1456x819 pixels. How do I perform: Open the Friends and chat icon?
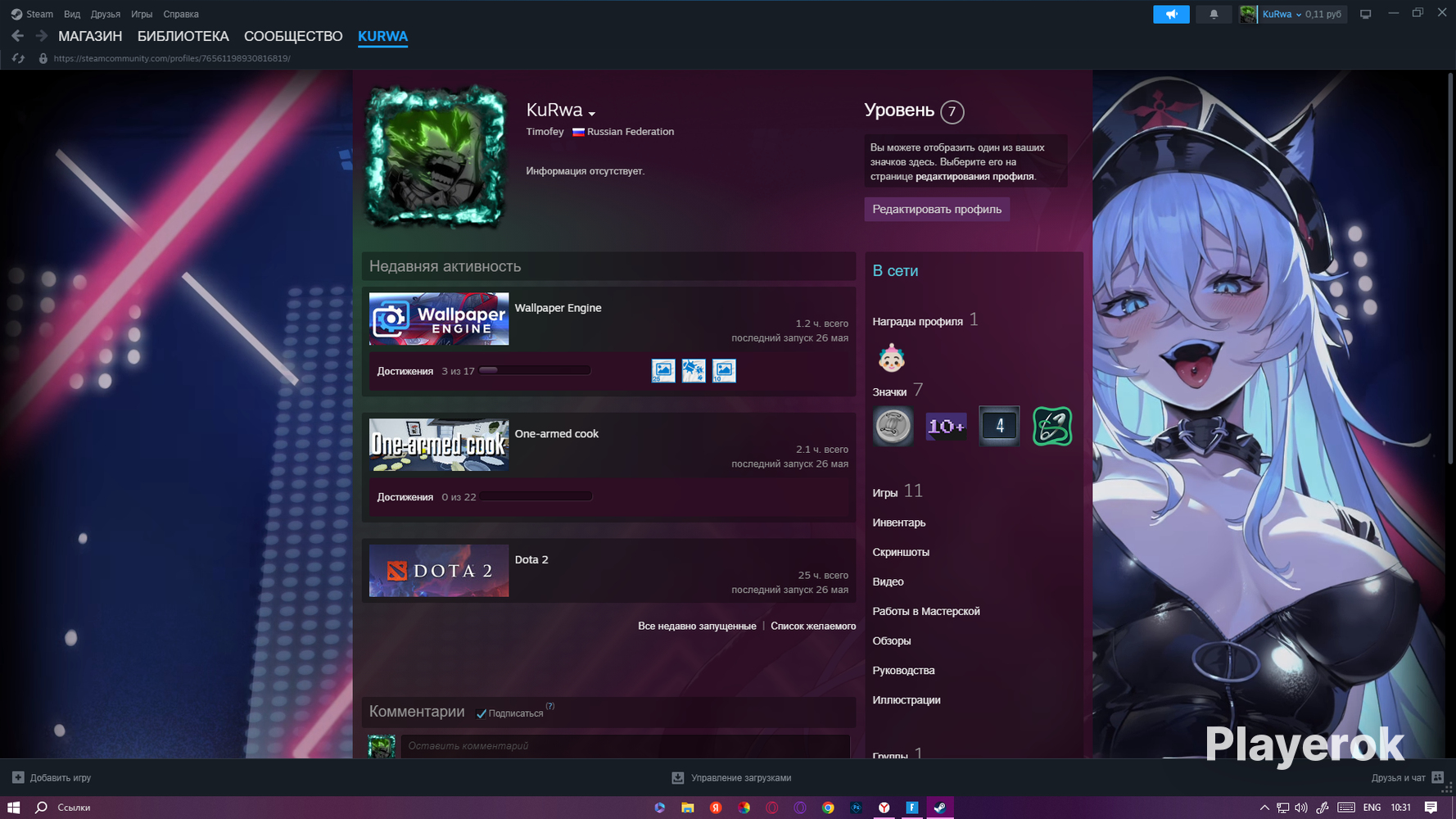click(x=1437, y=777)
